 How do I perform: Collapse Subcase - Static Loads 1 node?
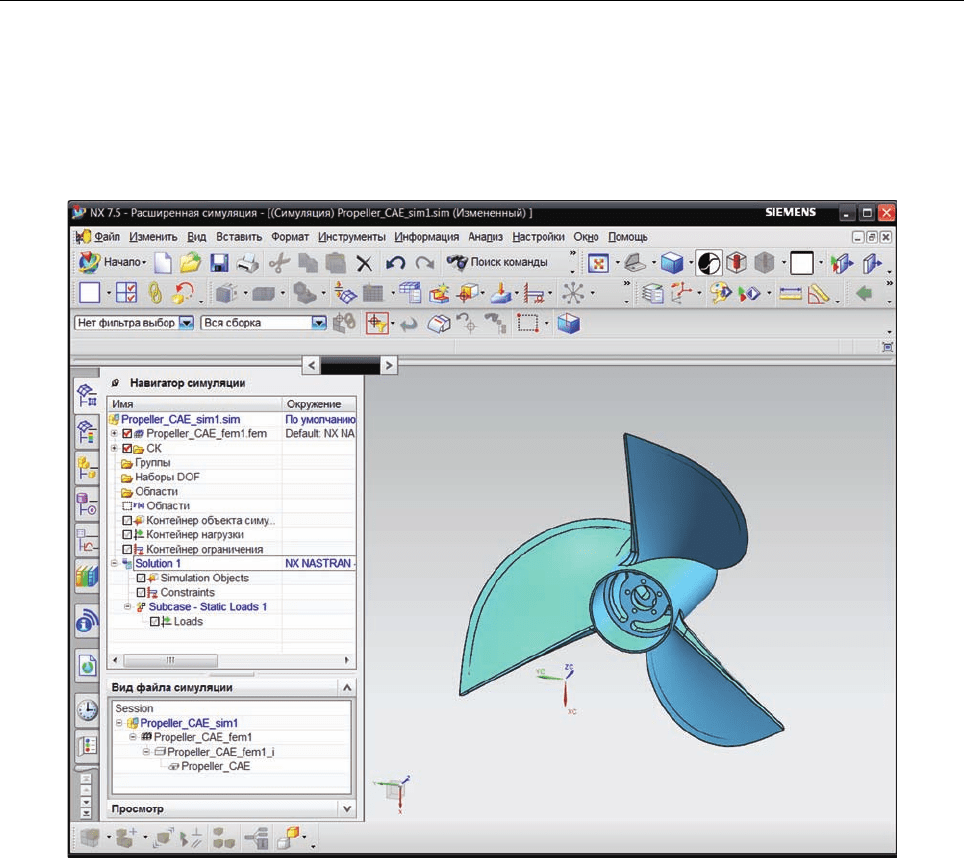(128, 607)
